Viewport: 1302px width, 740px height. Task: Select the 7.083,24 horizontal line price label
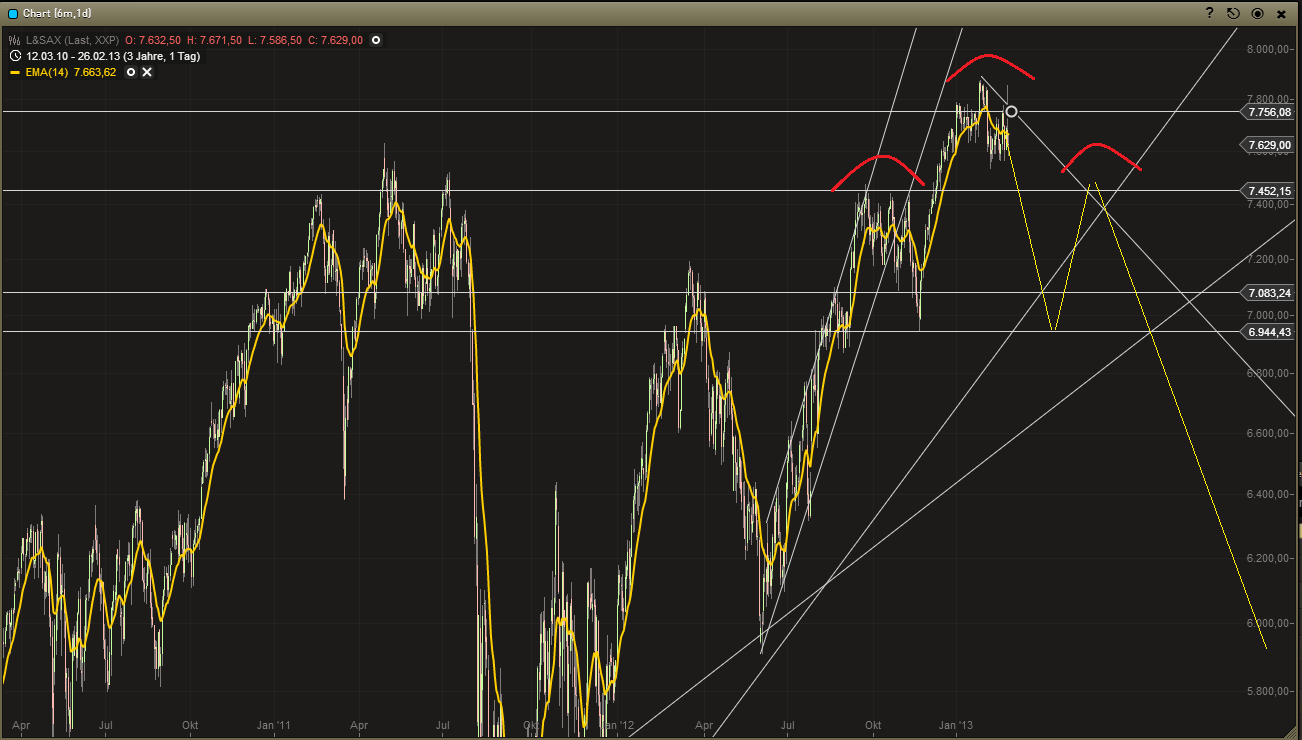(1268, 292)
